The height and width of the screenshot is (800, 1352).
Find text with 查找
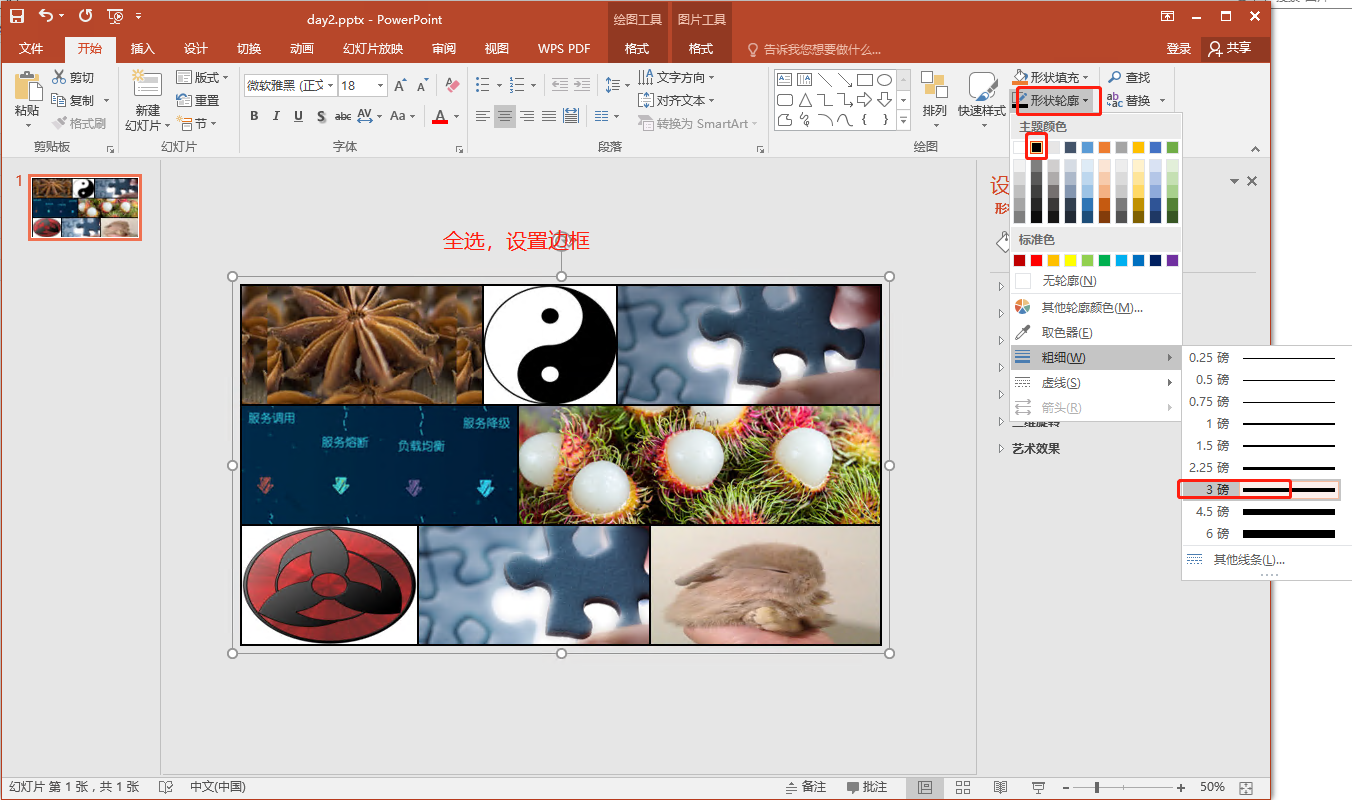pos(1129,77)
